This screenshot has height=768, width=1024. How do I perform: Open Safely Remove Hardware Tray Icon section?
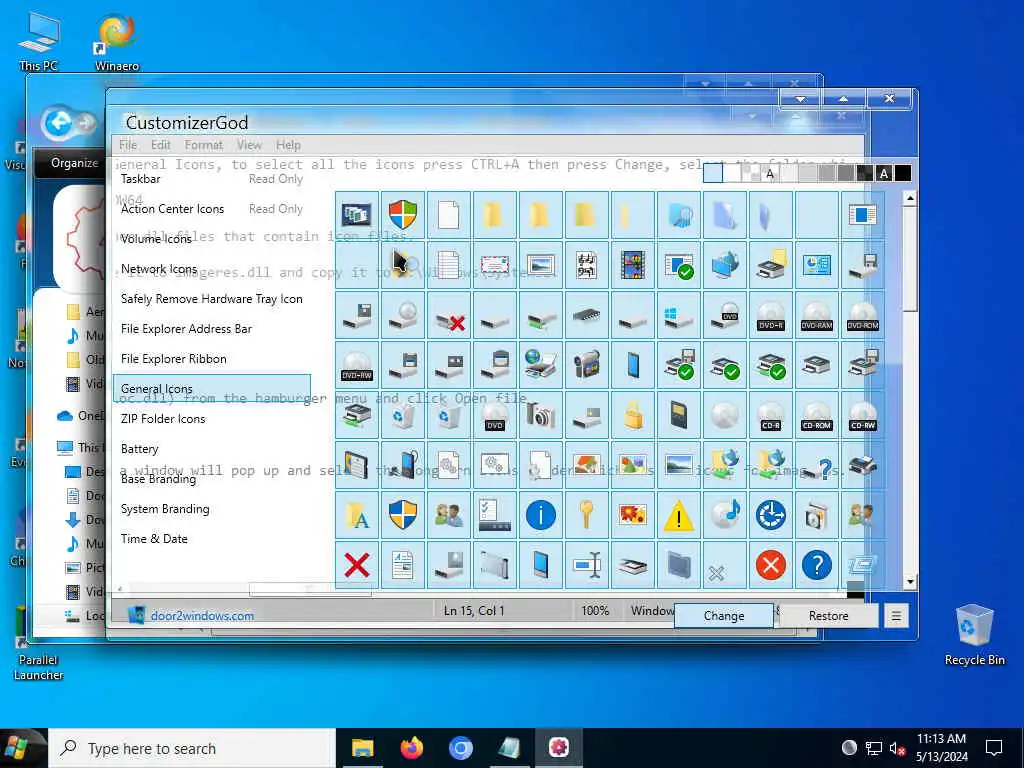pos(212,299)
